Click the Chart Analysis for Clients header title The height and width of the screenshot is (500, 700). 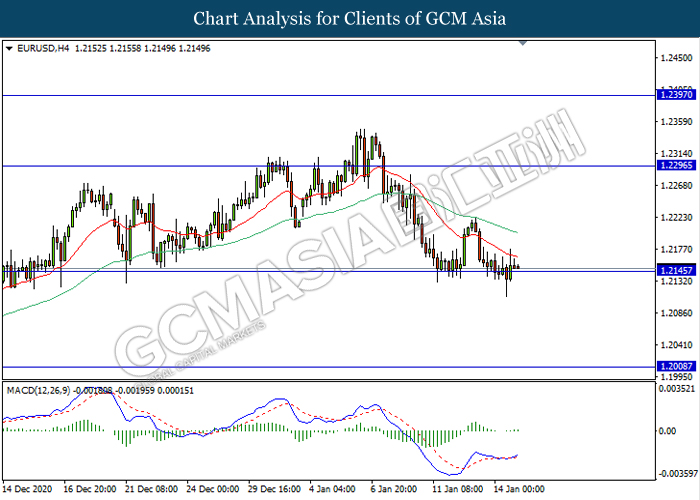pyautogui.click(x=350, y=19)
